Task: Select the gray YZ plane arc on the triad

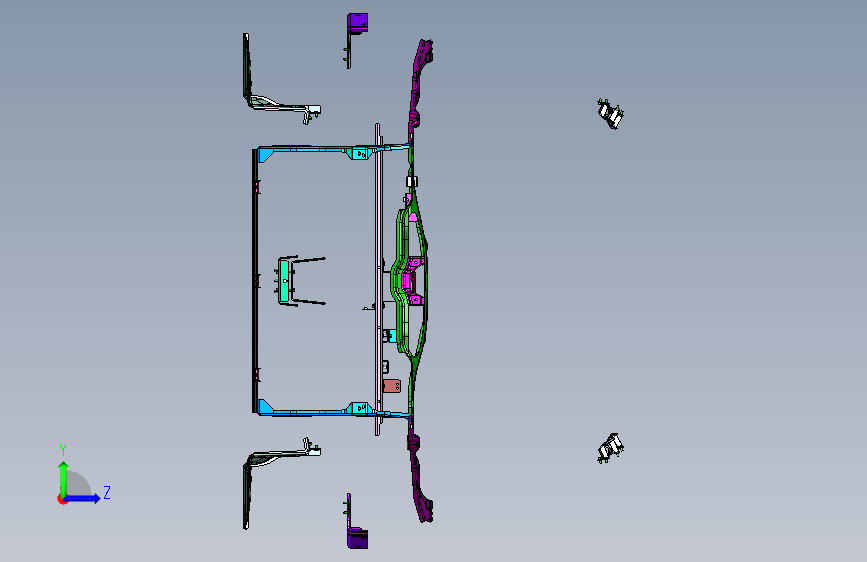Action: click(79, 484)
